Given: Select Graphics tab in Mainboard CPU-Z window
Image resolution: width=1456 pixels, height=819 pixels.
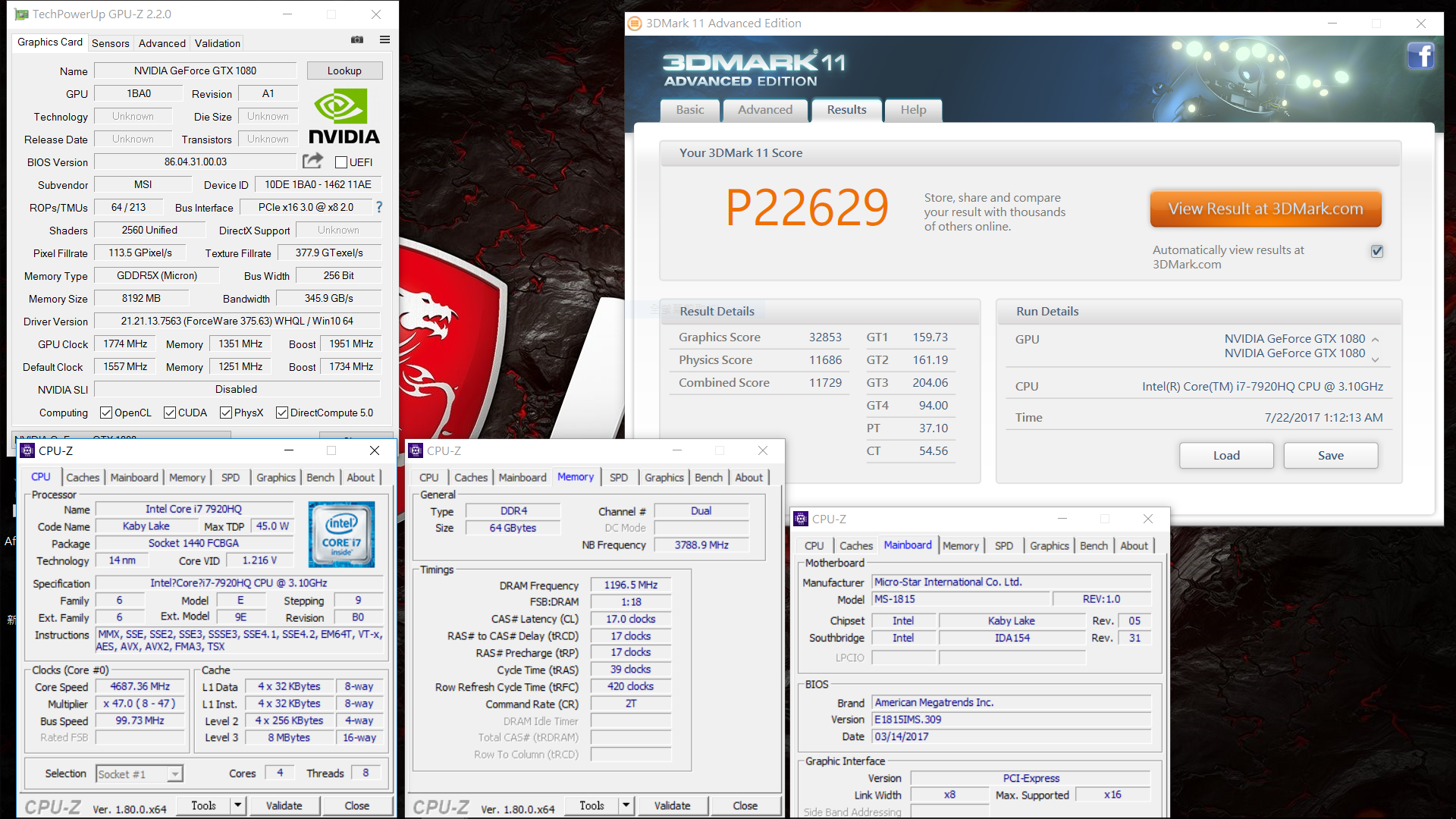Looking at the screenshot, I should [x=1050, y=545].
